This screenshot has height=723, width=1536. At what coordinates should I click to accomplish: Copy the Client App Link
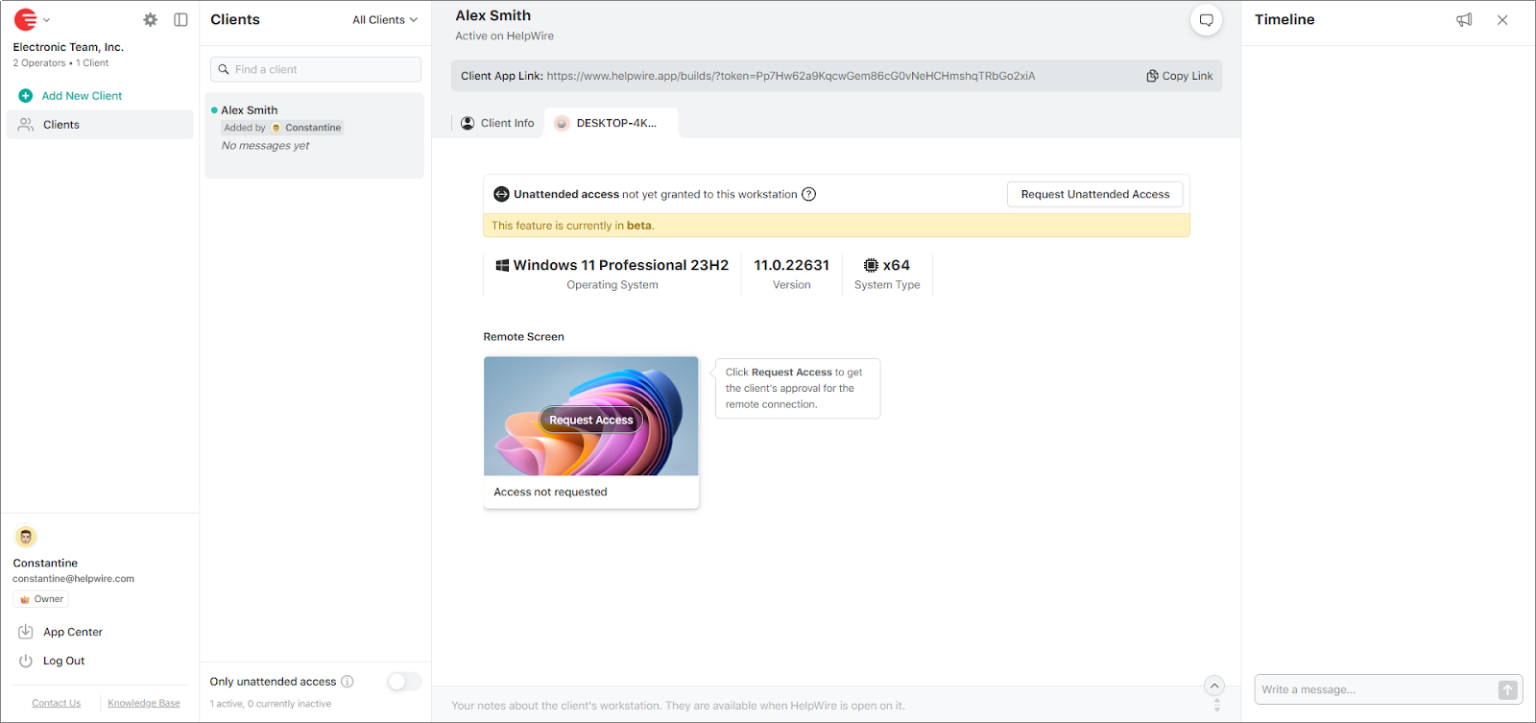1179,75
